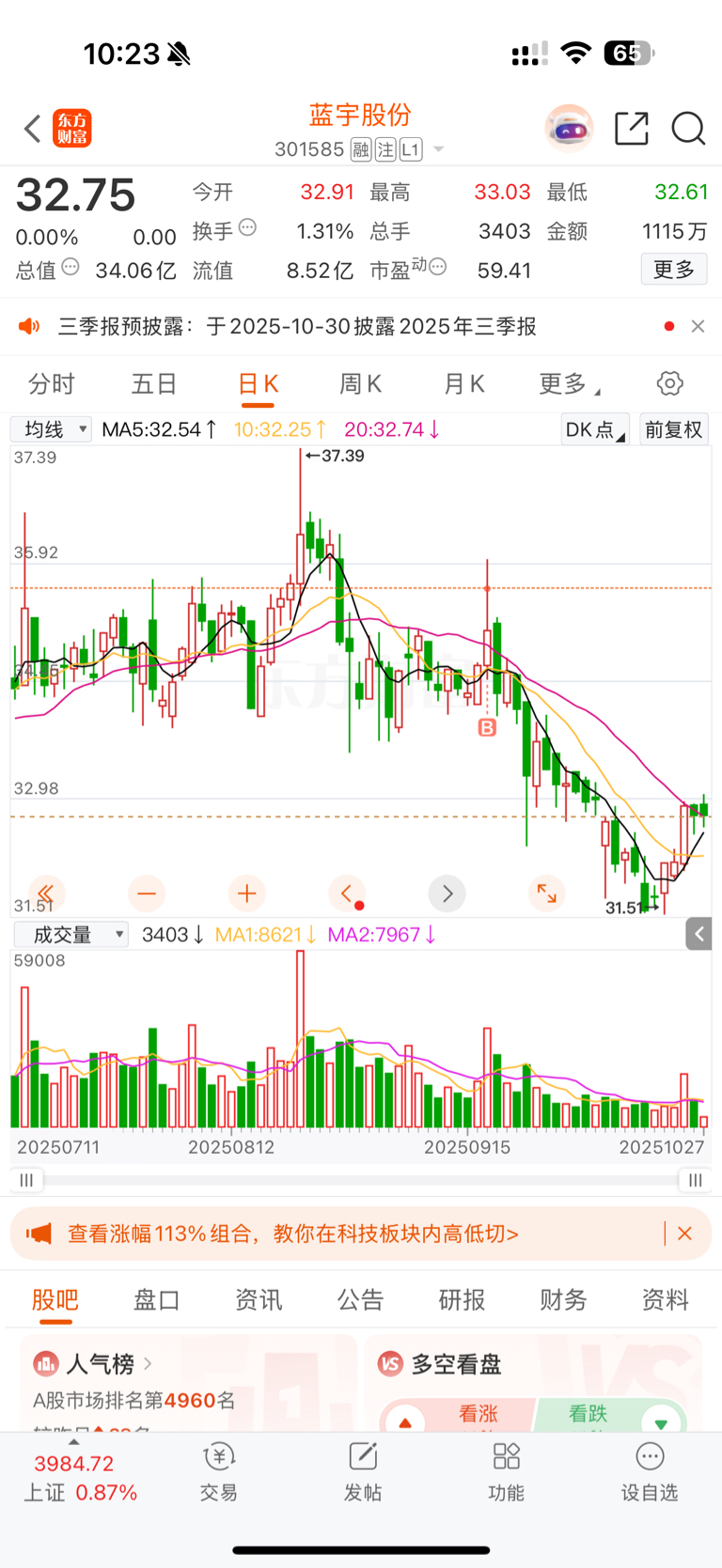Switch to the 研报 tab
722x1568 pixels.
462,1300
